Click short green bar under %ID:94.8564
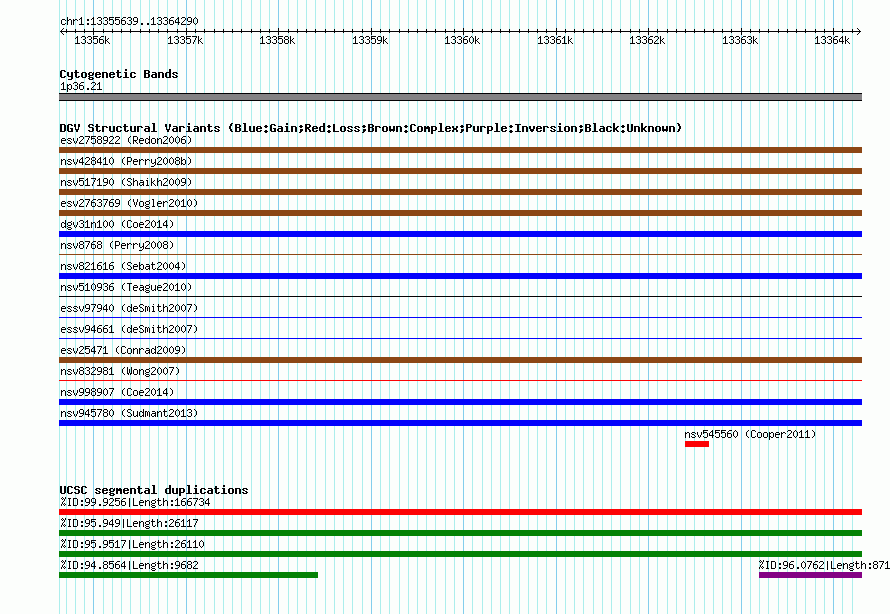The width and height of the screenshot is (890, 614). tap(188, 575)
